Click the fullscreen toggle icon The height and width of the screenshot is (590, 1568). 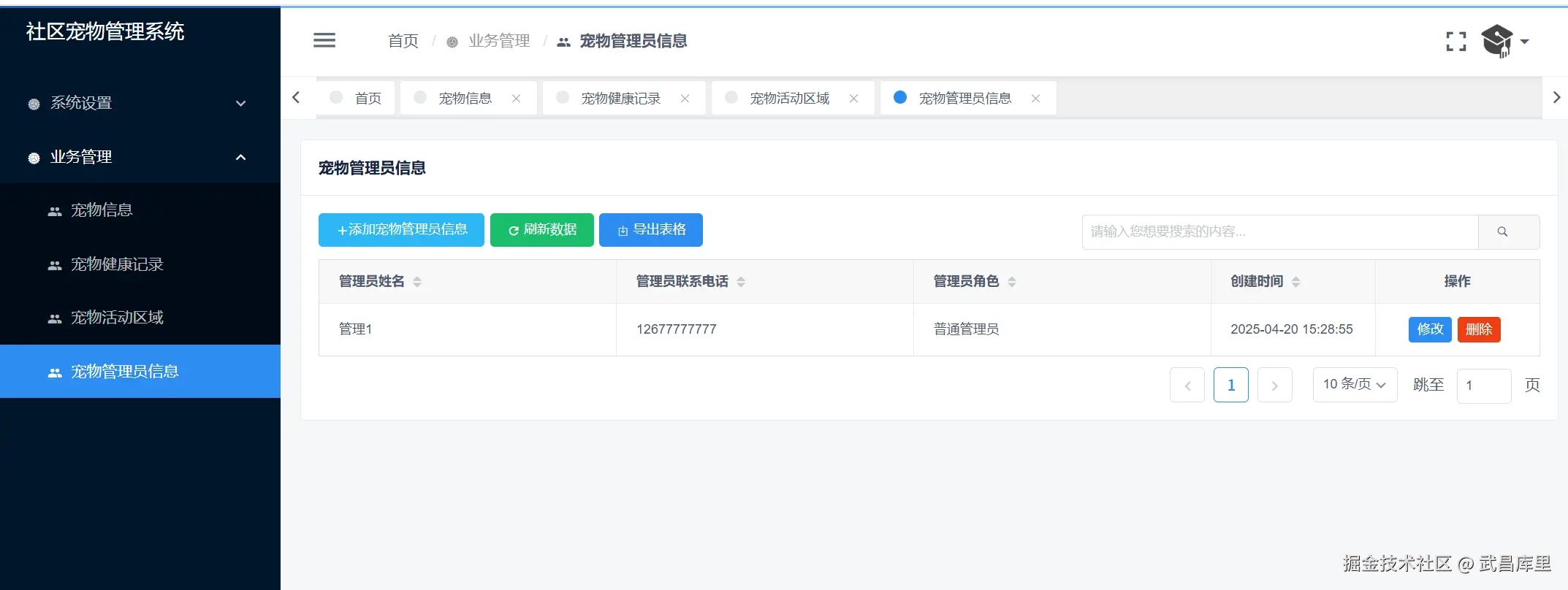coord(1455,42)
